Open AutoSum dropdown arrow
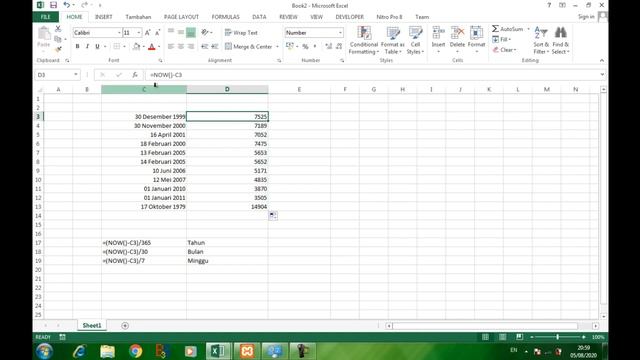Viewport: 640px width, 360px height. click(x=528, y=29)
